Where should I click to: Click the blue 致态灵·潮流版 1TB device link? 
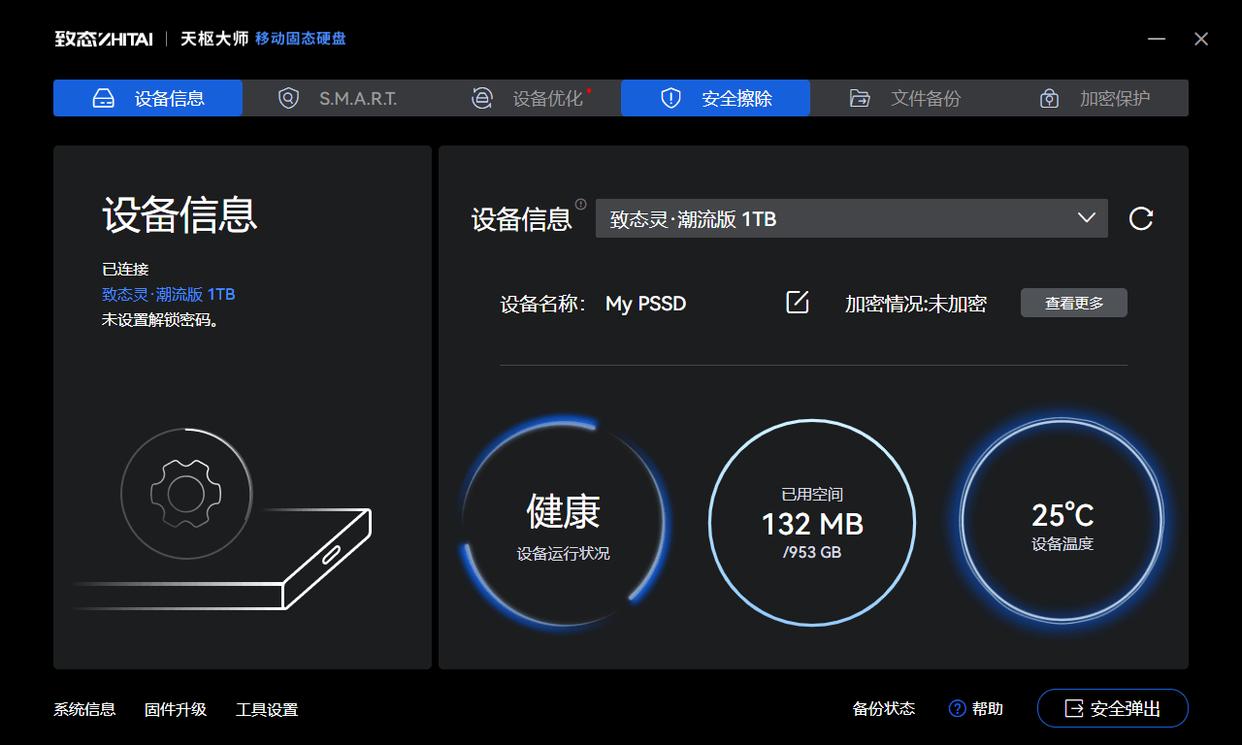coord(169,294)
